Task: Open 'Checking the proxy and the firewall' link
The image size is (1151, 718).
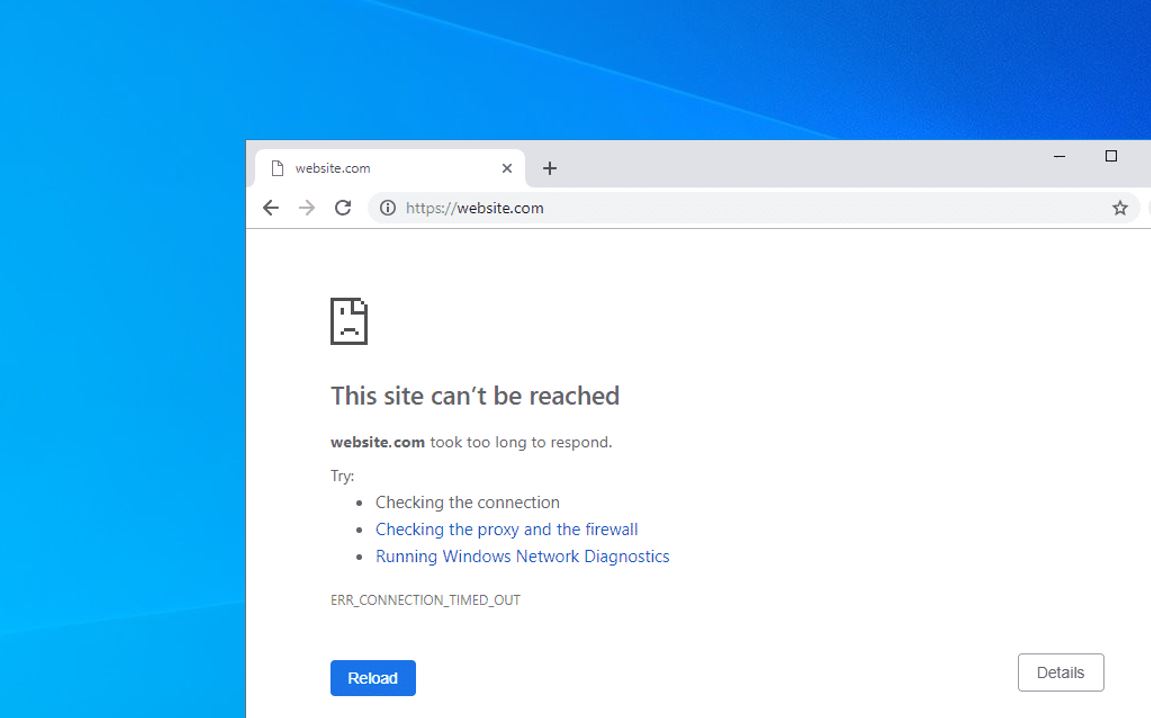Action: 506,529
